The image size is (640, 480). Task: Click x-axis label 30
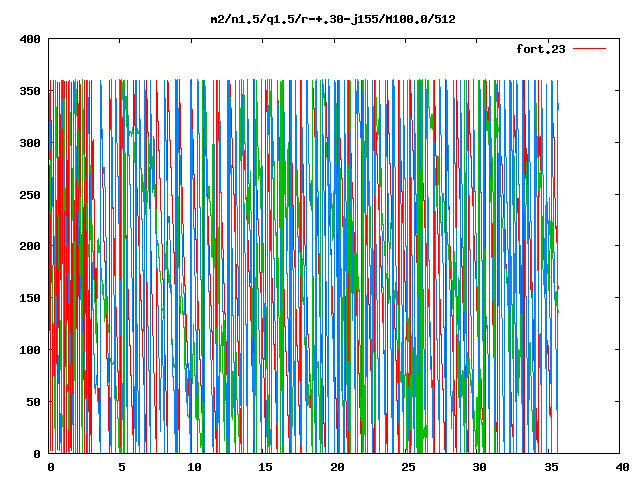tap(480, 467)
